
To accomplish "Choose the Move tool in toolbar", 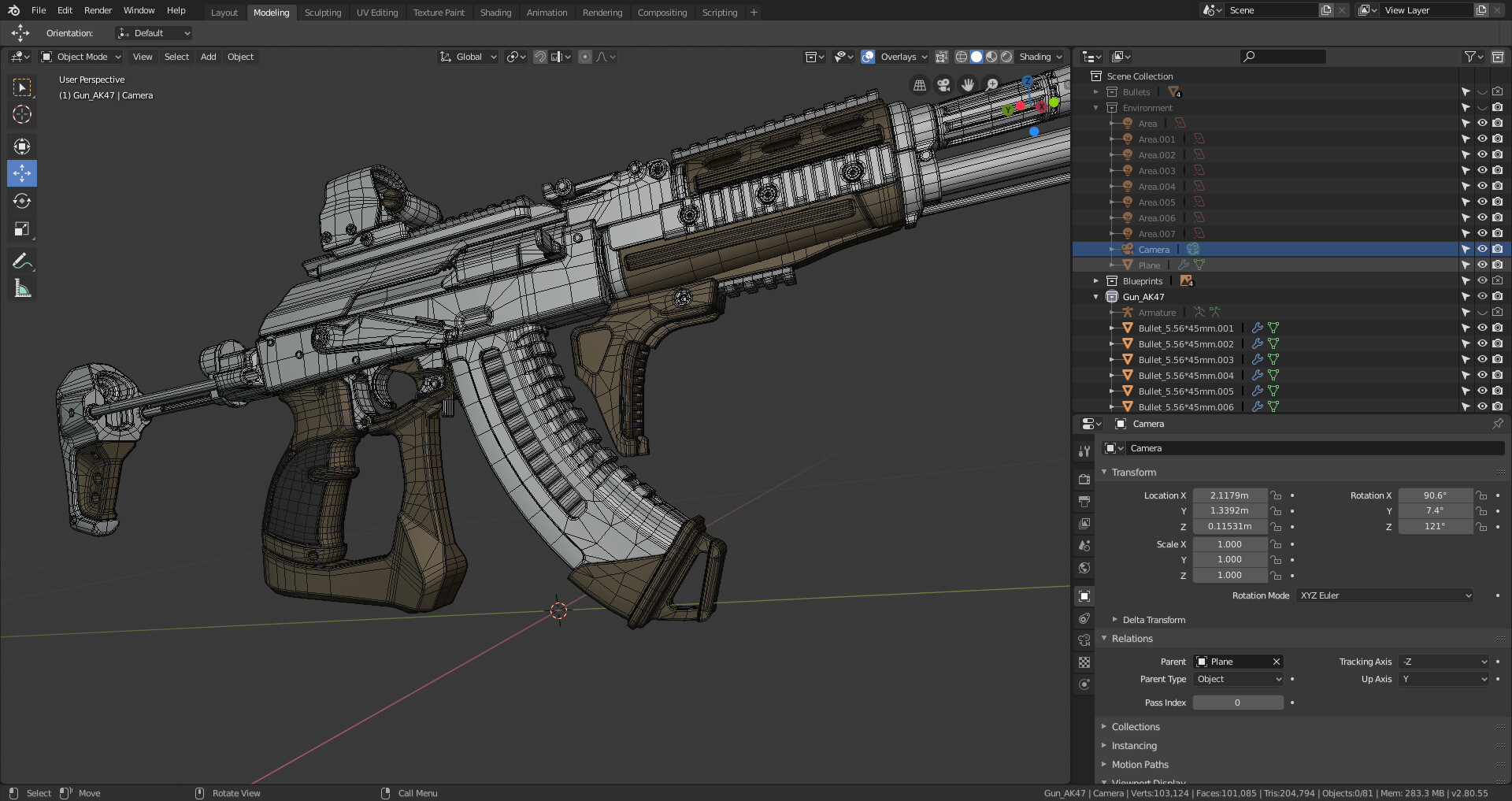I will click(x=22, y=173).
